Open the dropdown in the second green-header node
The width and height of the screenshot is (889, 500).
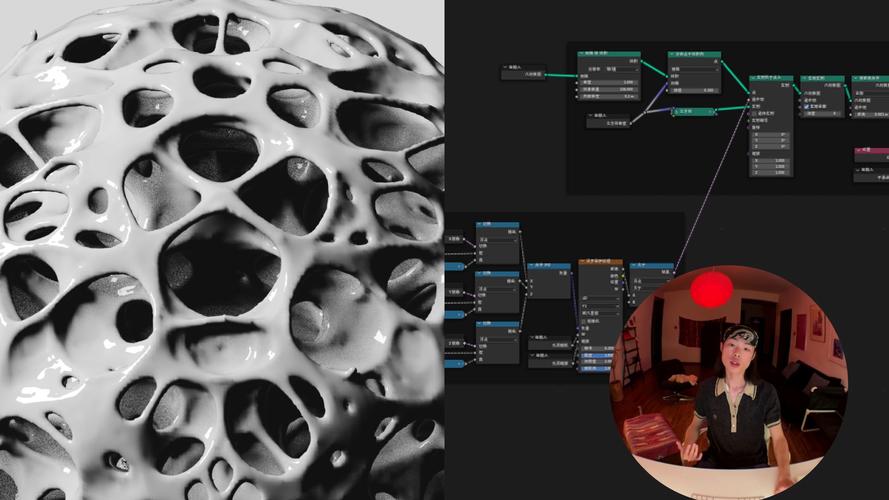click(x=696, y=69)
